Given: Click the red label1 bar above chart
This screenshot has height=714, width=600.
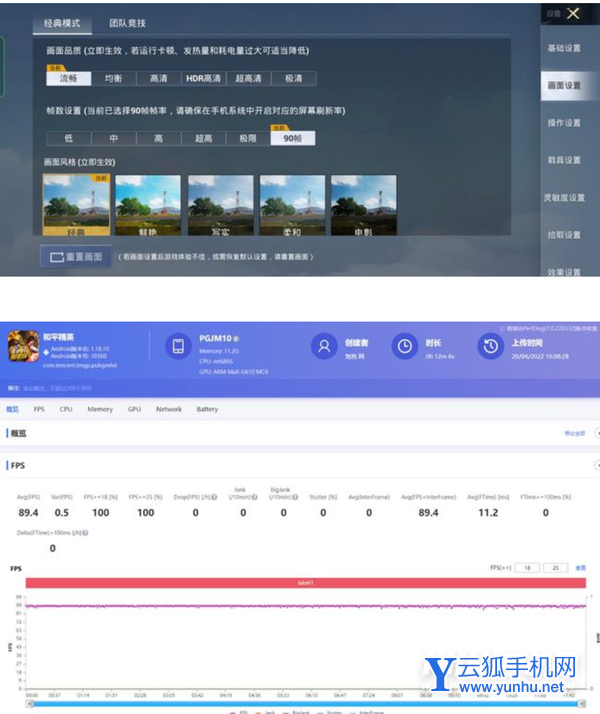Looking at the screenshot, I should 305,582.
